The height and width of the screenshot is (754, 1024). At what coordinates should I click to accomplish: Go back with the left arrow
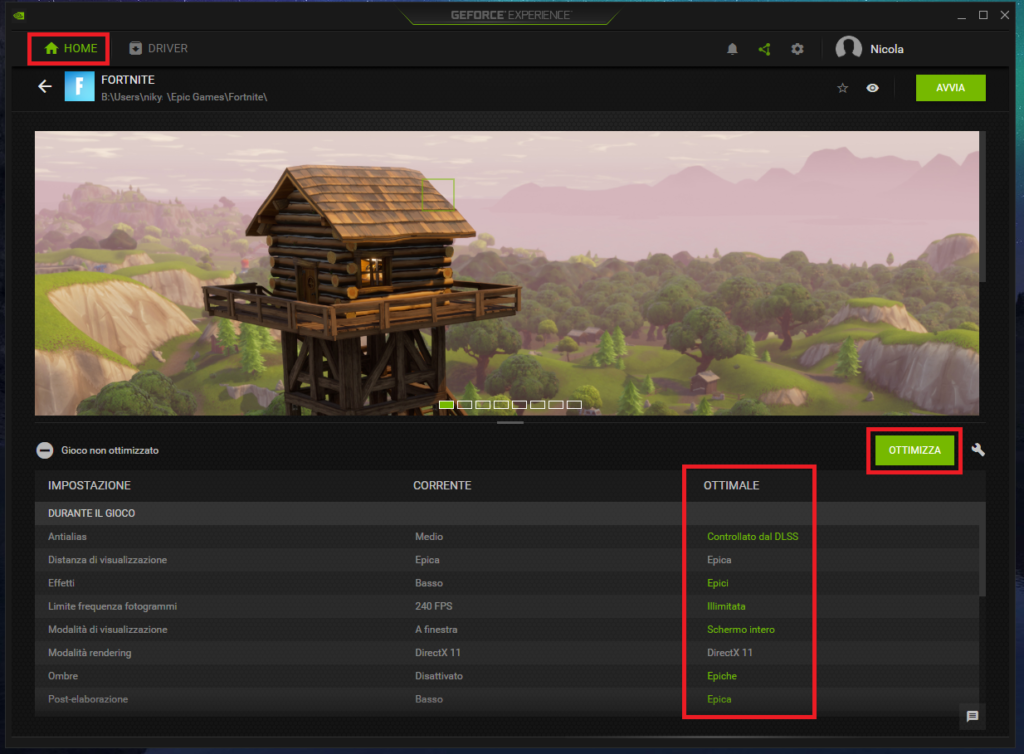coord(44,86)
